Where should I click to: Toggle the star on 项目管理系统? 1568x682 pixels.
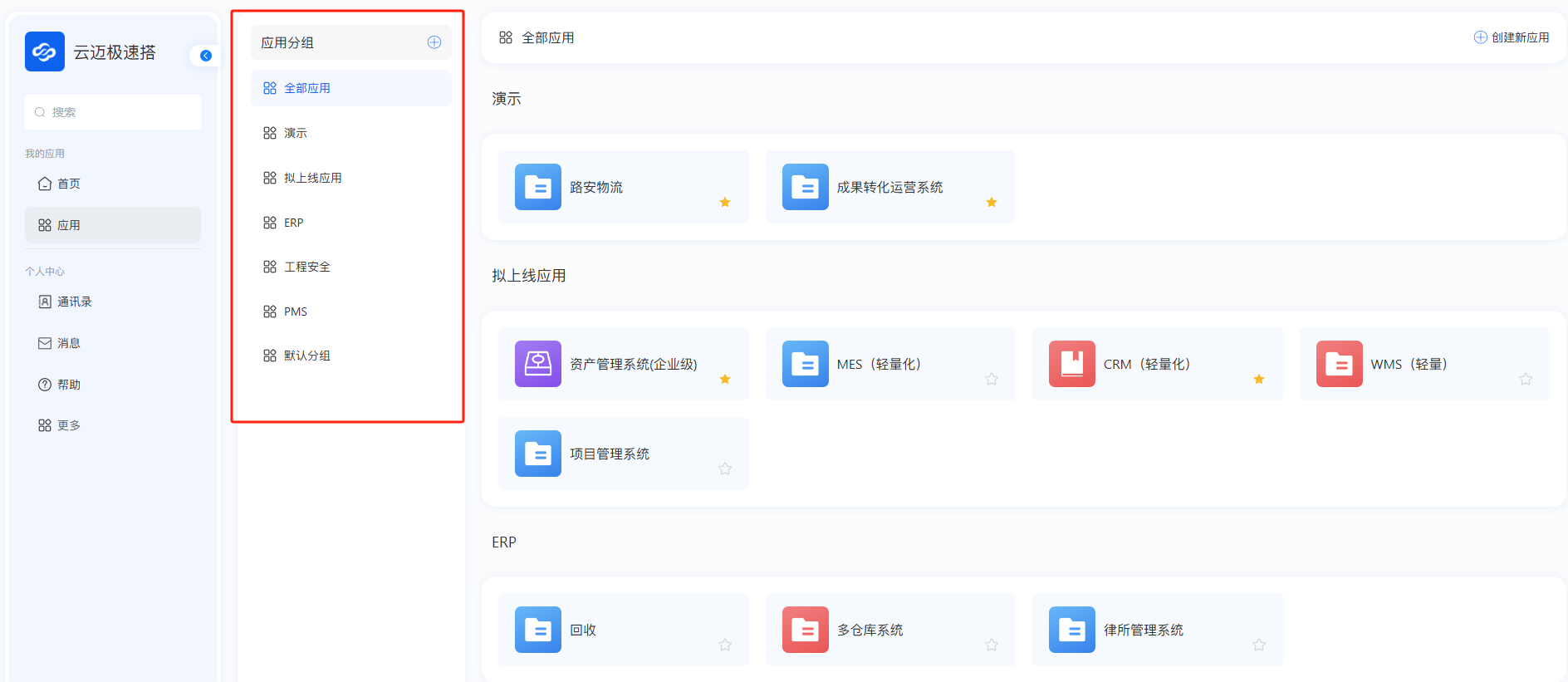click(x=725, y=469)
